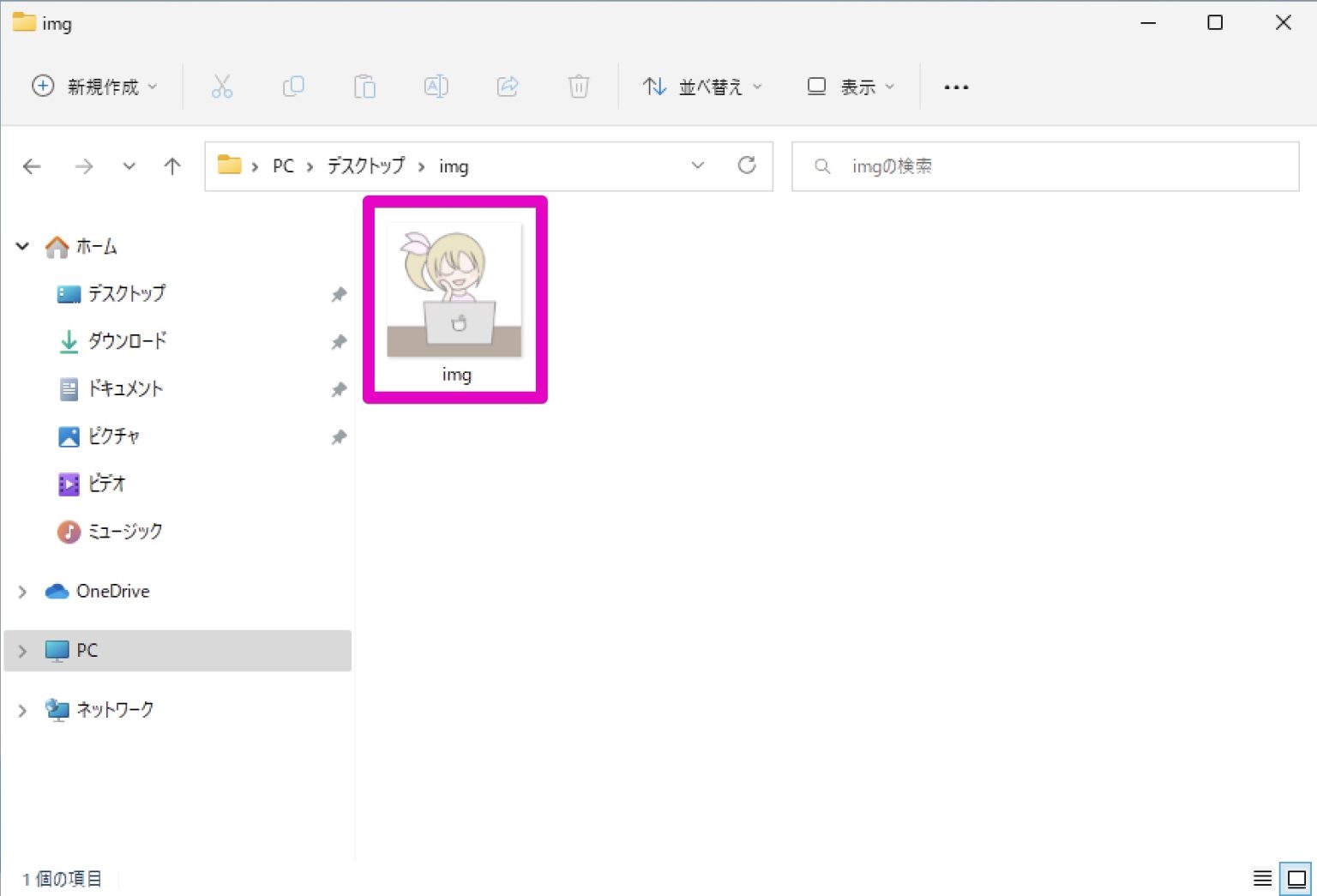Switch to details list view

click(x=1262, y=878)
